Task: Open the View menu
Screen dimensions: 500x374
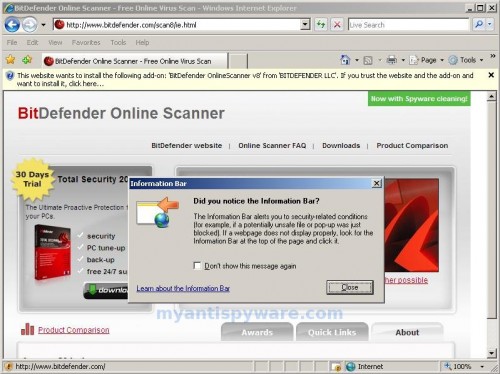Action: (x=55, y=43)
